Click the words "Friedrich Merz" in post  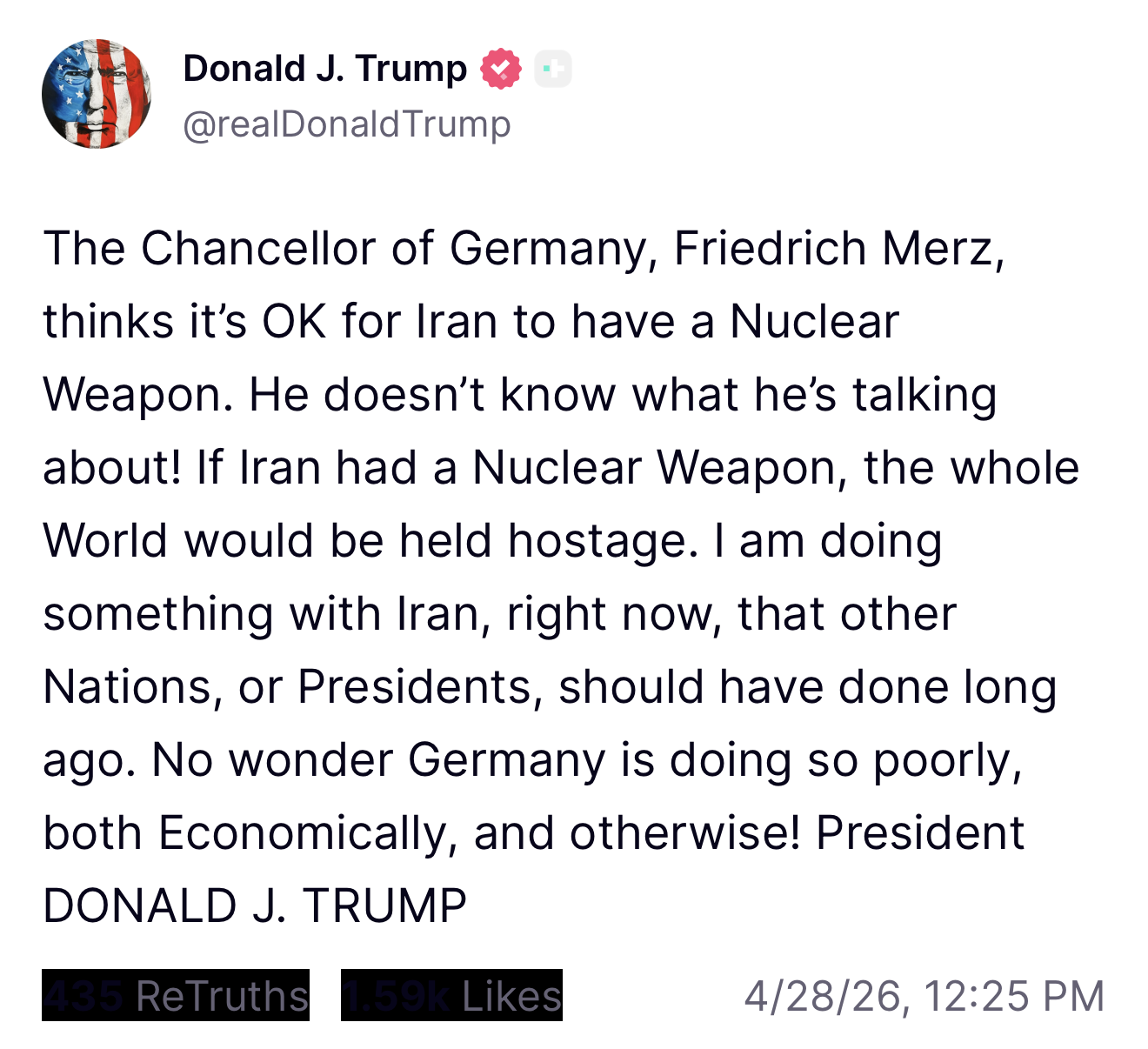click(x=839, y=249)
